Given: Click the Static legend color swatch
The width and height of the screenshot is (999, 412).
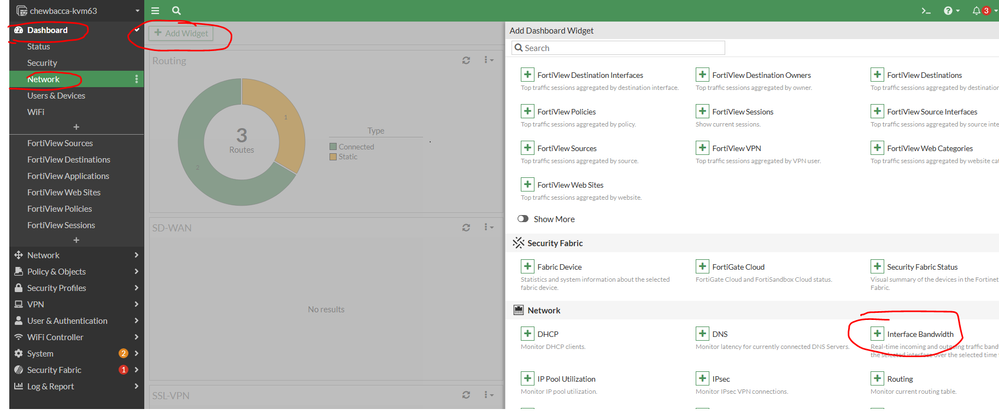Looking at the screenshot, I should pos(333,157).
